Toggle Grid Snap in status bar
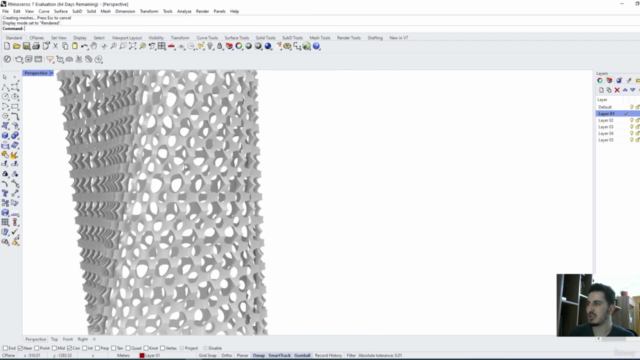640x360 pixels. click(208, 356)
